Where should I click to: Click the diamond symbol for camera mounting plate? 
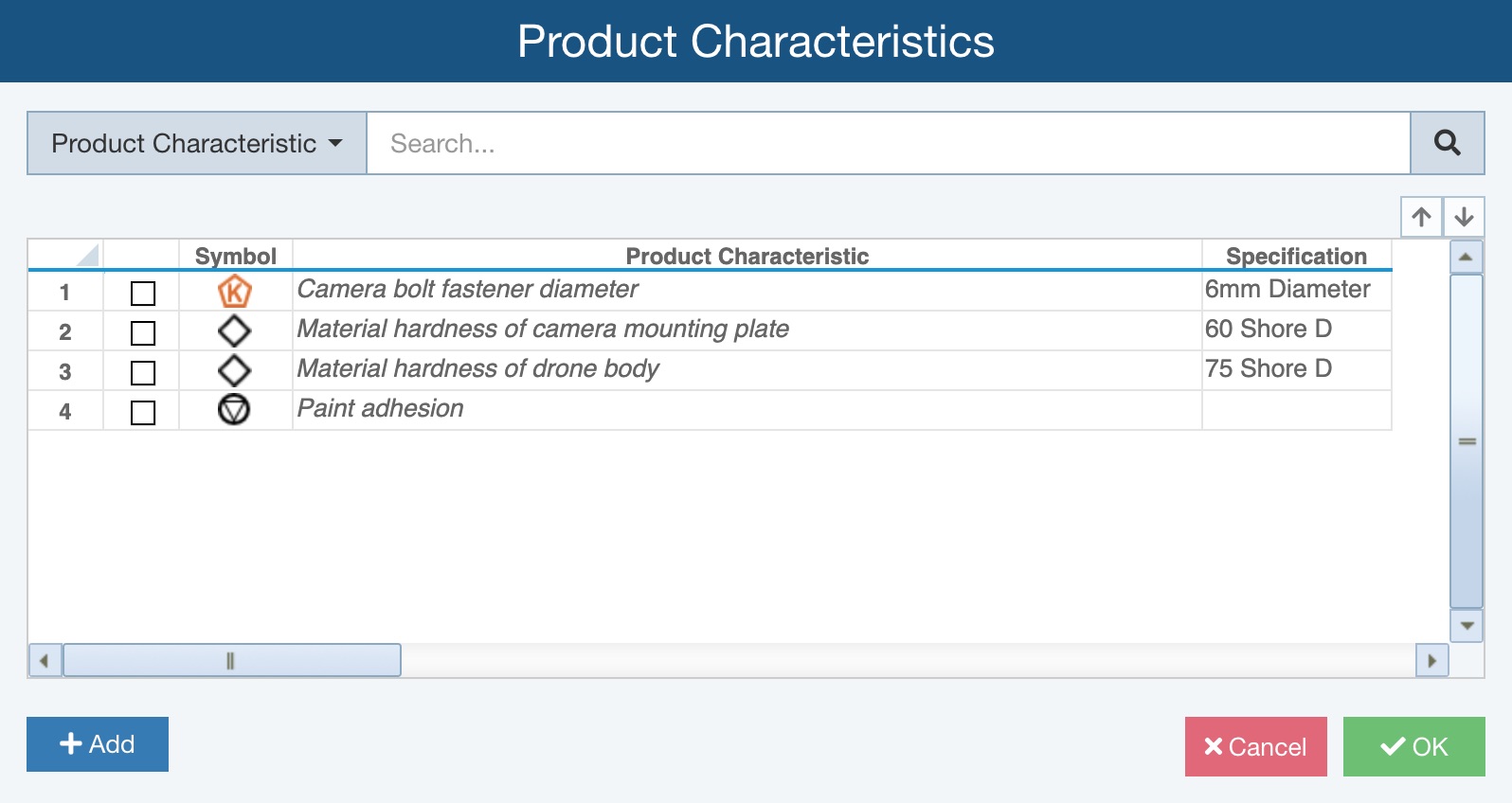(x=234, y=331)
